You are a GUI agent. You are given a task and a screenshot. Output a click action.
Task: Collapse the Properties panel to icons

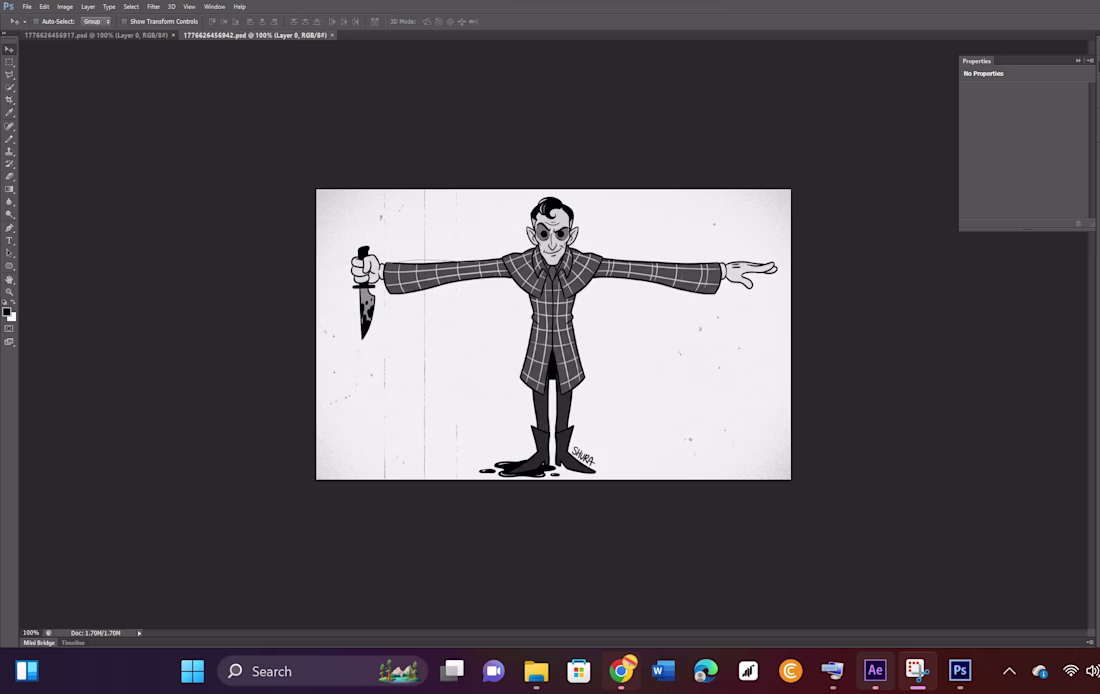coord(1078,60)
